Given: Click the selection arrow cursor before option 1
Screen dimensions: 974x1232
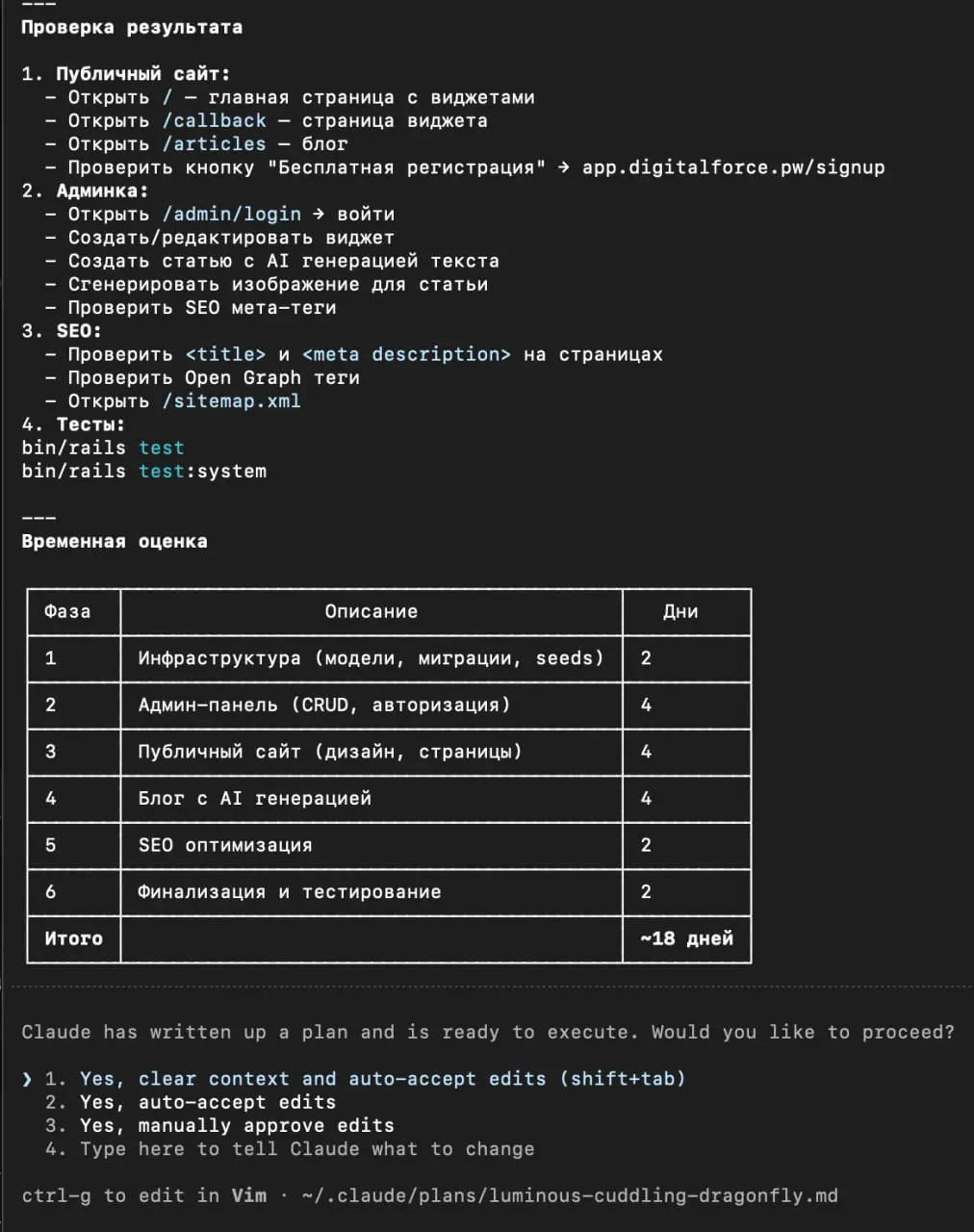Looking at the screenshot, I should pyautogui.click(x=27, y=1079).
